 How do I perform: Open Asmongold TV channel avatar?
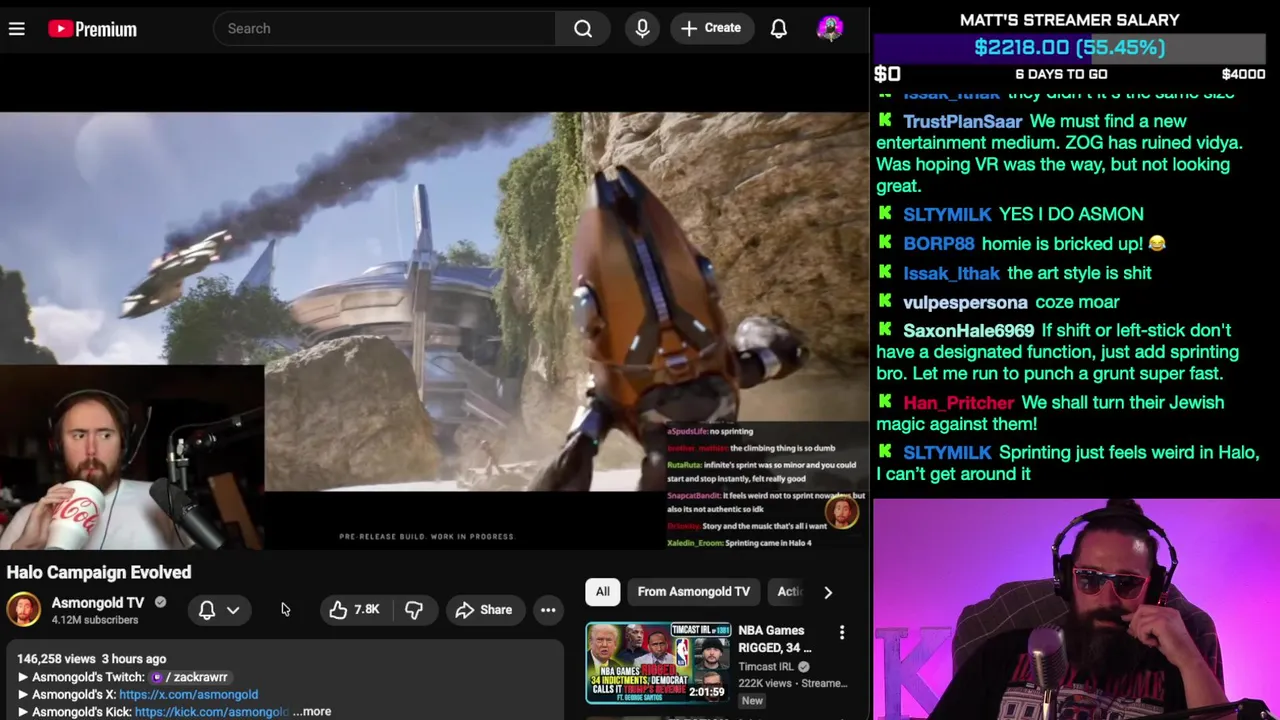[24, 609]
